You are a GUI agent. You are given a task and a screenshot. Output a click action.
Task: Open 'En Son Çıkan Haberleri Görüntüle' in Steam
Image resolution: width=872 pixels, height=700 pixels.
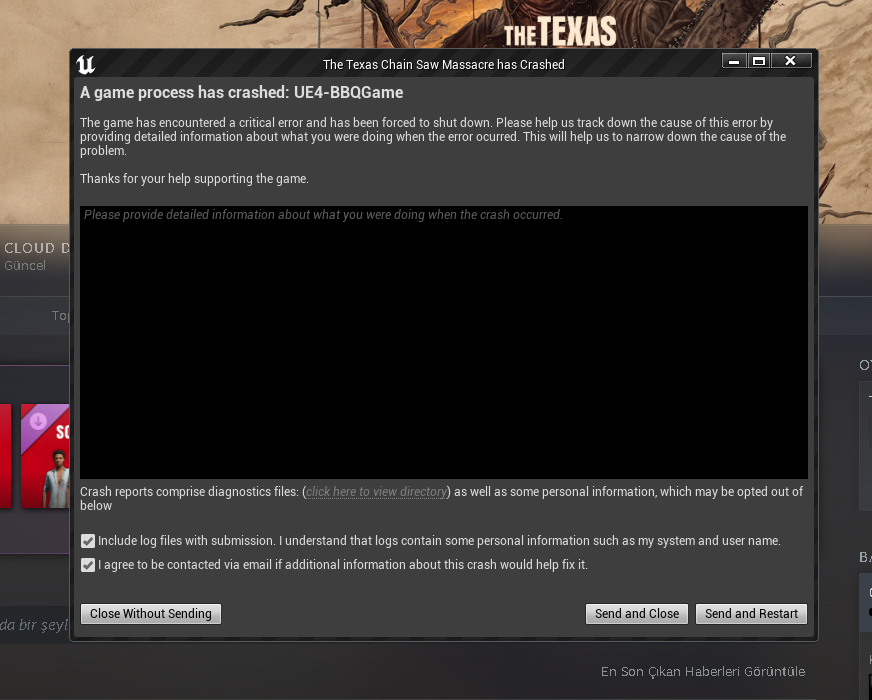[x=703, y=672]
